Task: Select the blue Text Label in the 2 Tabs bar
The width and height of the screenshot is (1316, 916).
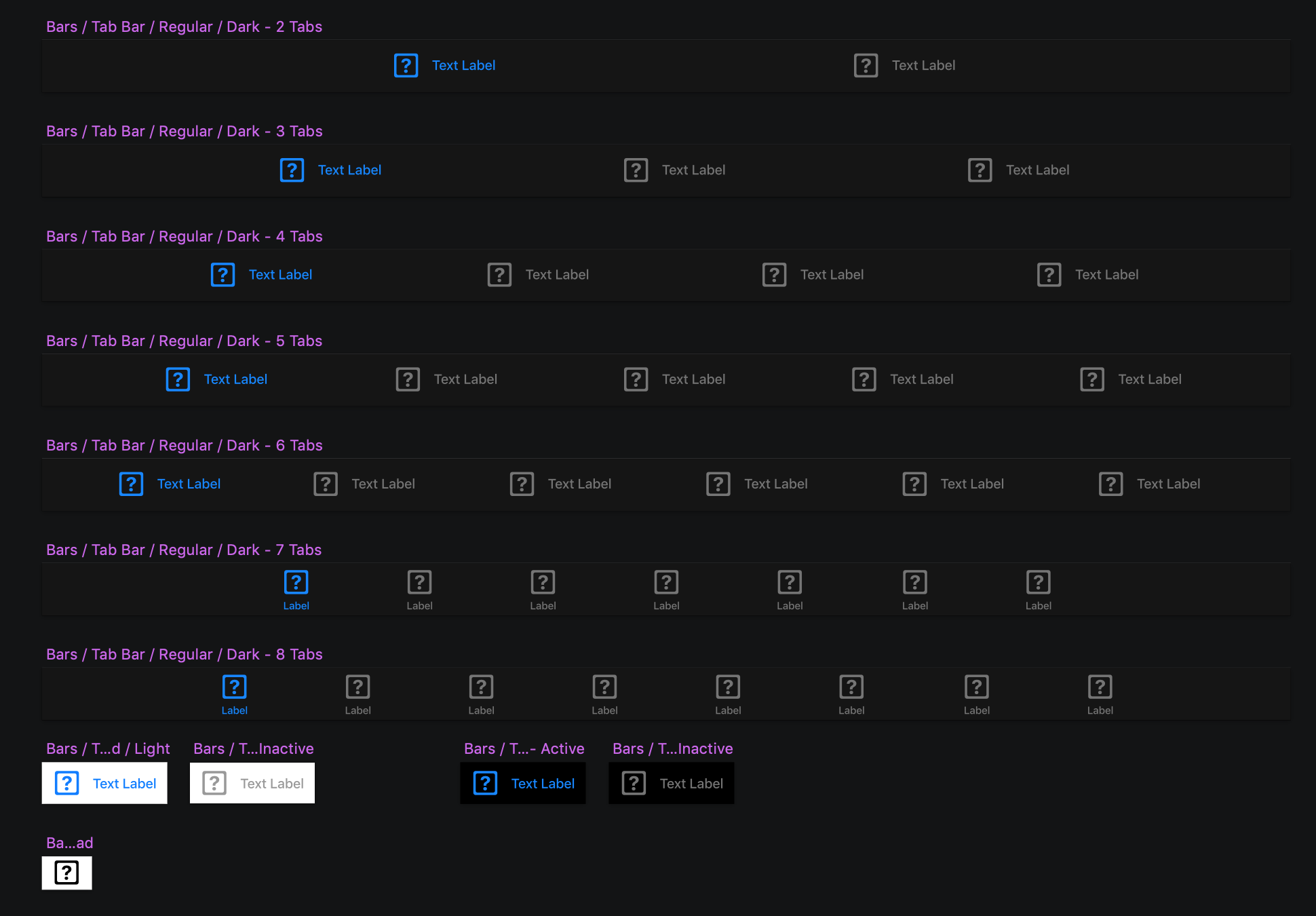Action: [464, 66]
